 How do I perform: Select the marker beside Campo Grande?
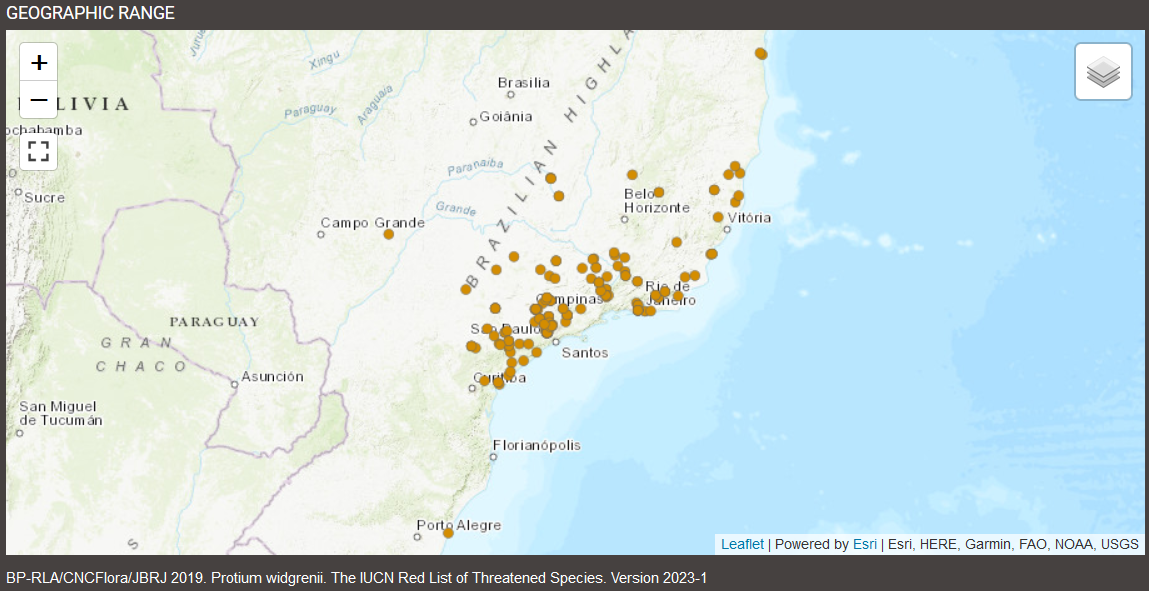[x=388, y=234]
